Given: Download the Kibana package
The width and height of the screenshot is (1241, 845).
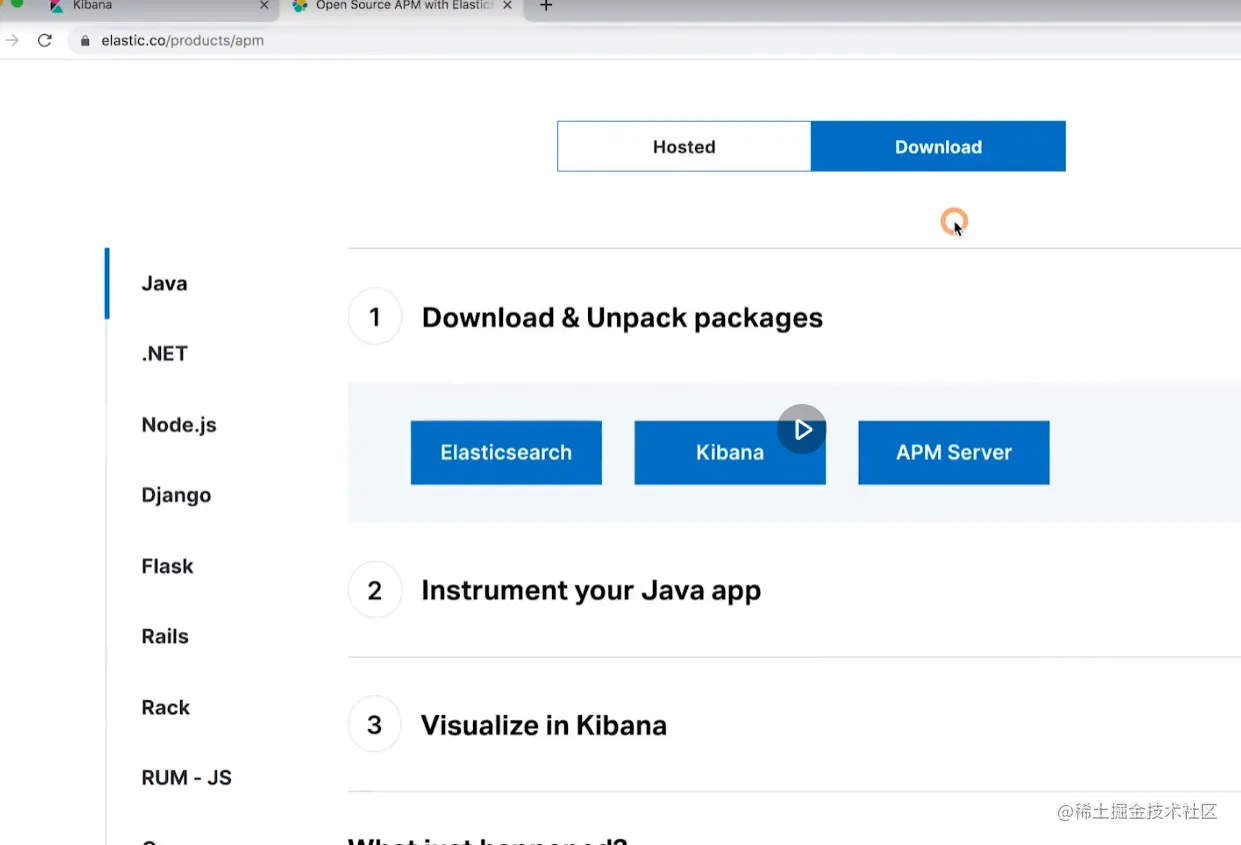Looking at the screenshot, I should click(x=730, y=453).
